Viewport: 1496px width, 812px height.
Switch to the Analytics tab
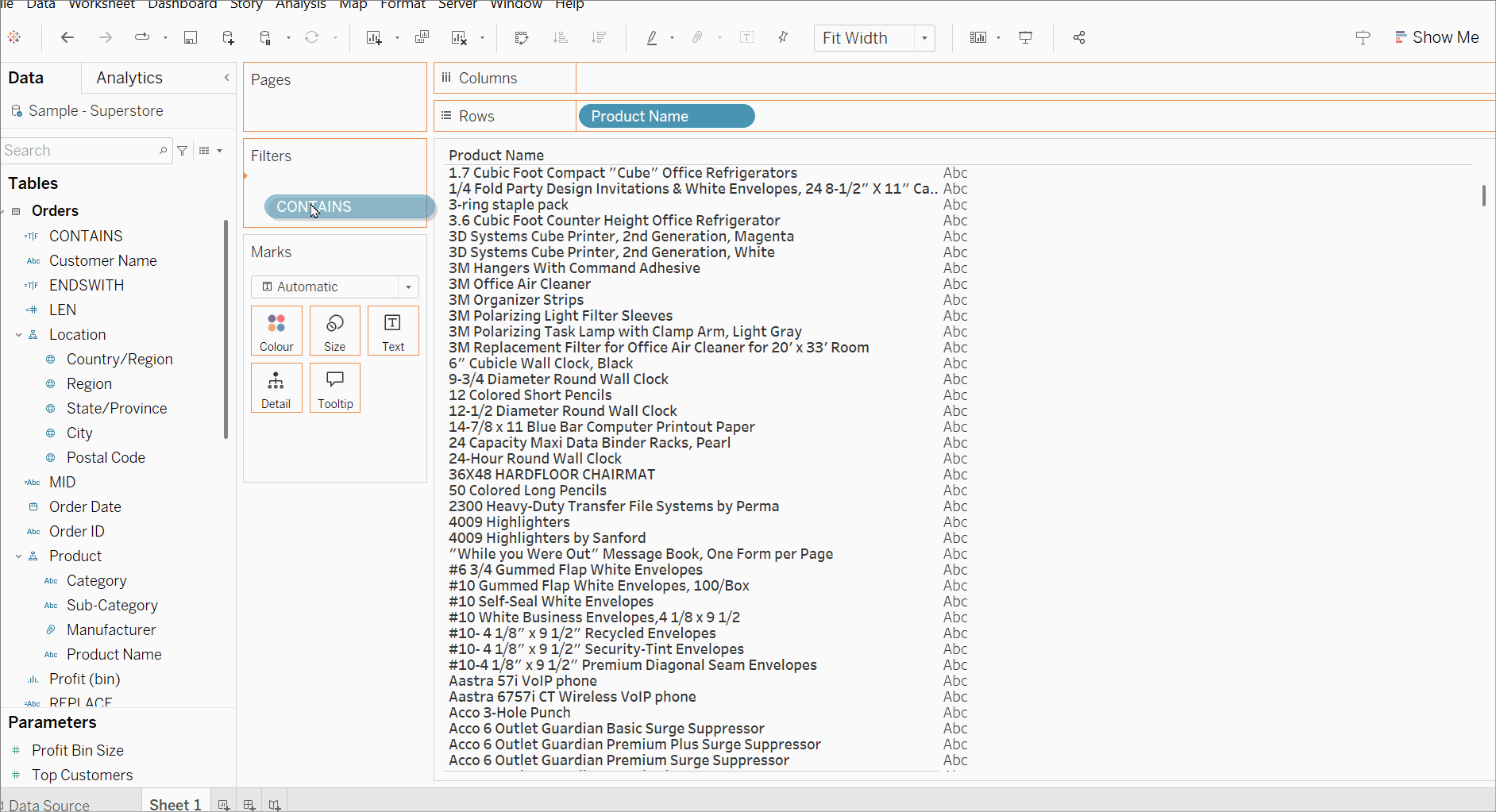pos(129,78)
